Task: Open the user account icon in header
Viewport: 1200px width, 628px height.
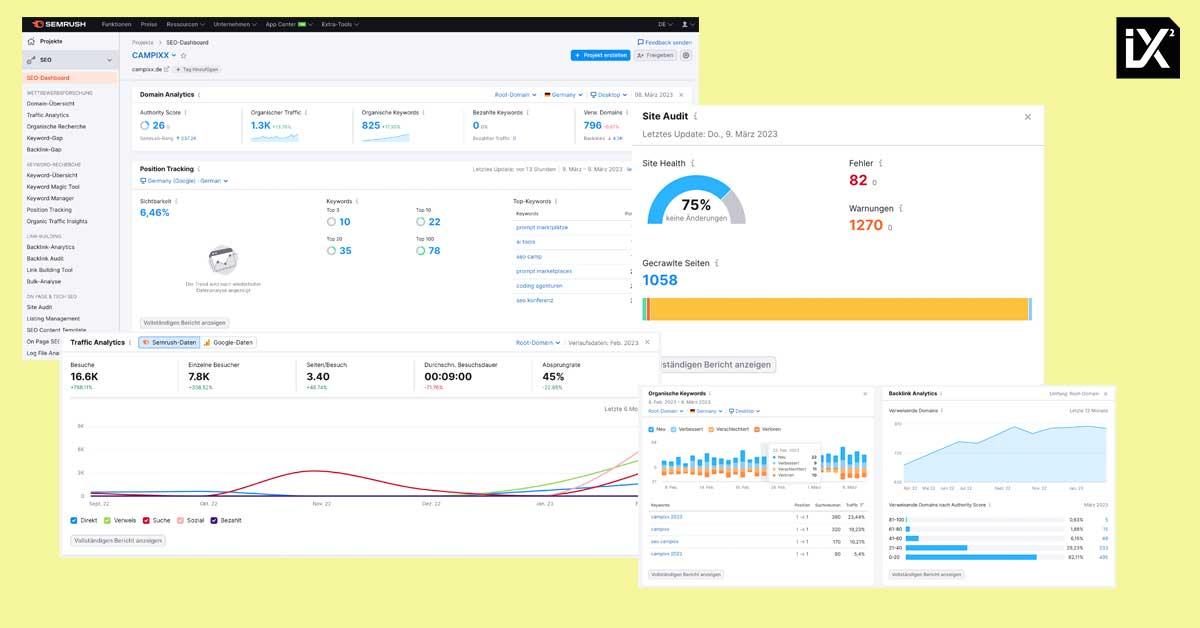Action: [685, 24]
